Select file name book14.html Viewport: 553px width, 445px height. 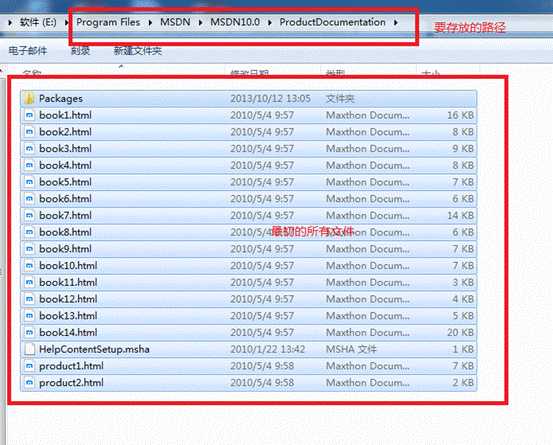tap(68, 333)
